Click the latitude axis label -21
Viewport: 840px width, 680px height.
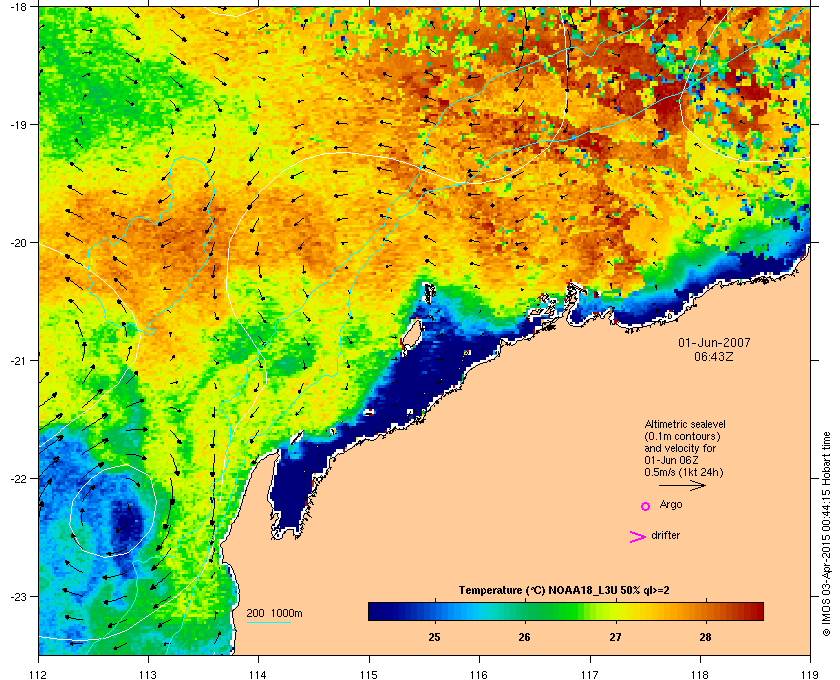tap(19, 360)
